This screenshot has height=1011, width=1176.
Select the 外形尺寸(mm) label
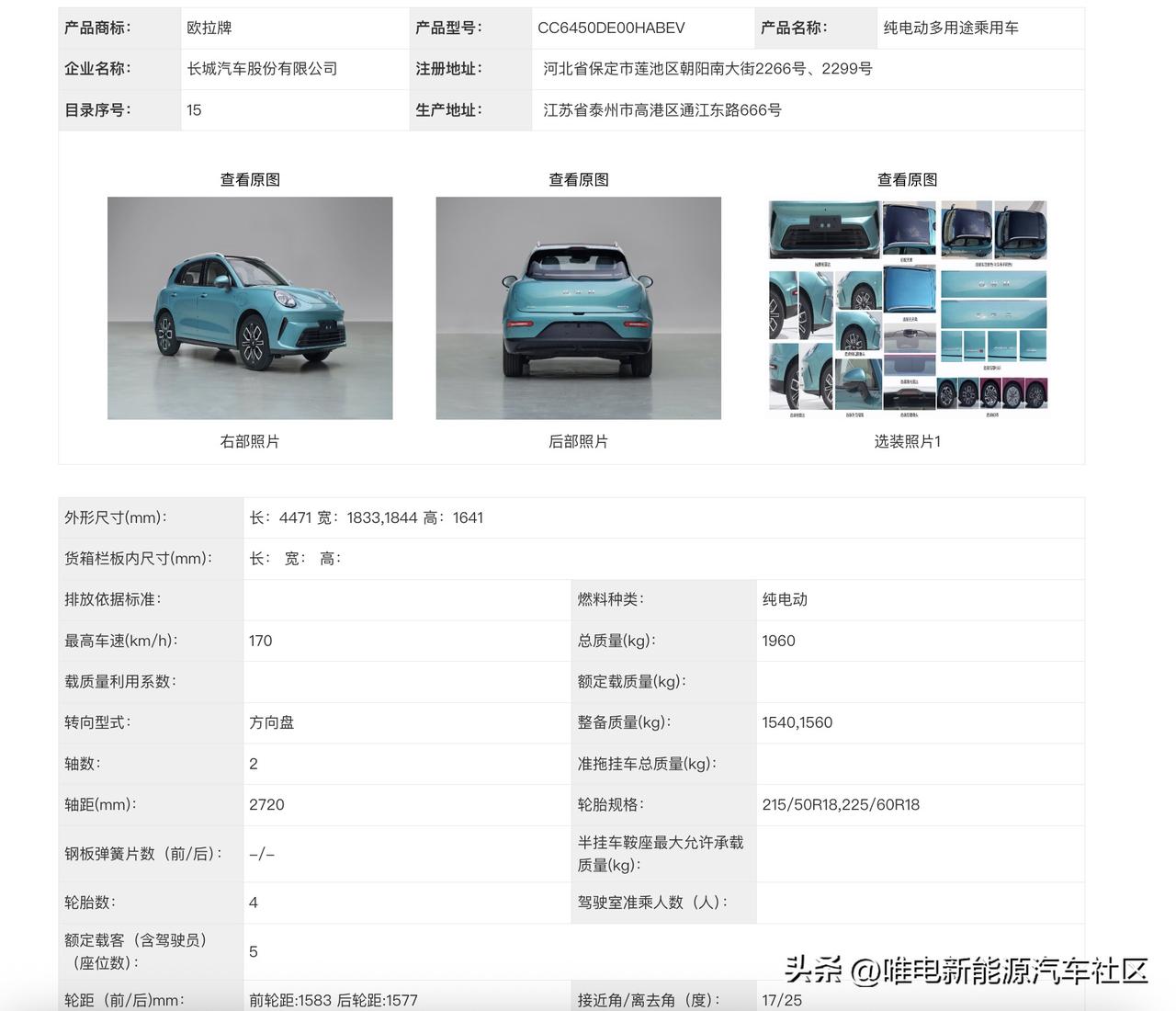tap(116, 518)
